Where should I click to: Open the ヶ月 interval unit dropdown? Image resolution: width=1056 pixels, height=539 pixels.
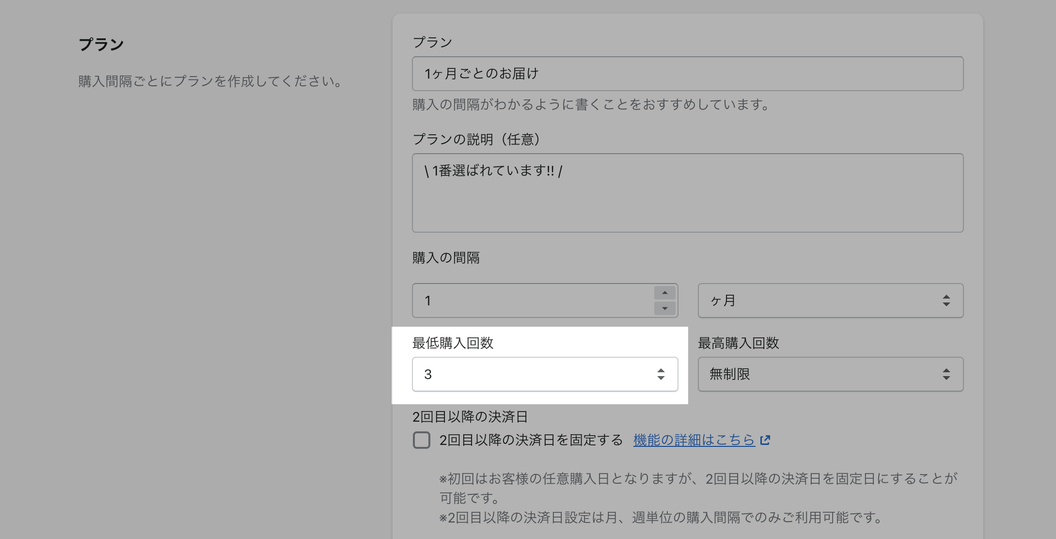(x=830, y=301)
